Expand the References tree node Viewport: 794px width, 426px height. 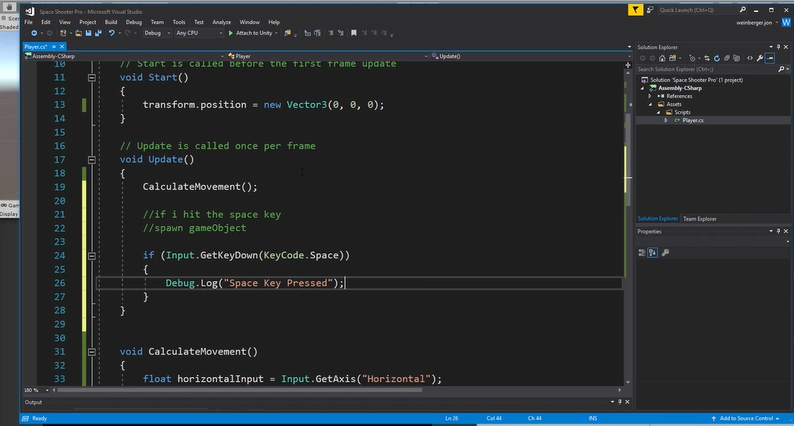coord(650,96)
